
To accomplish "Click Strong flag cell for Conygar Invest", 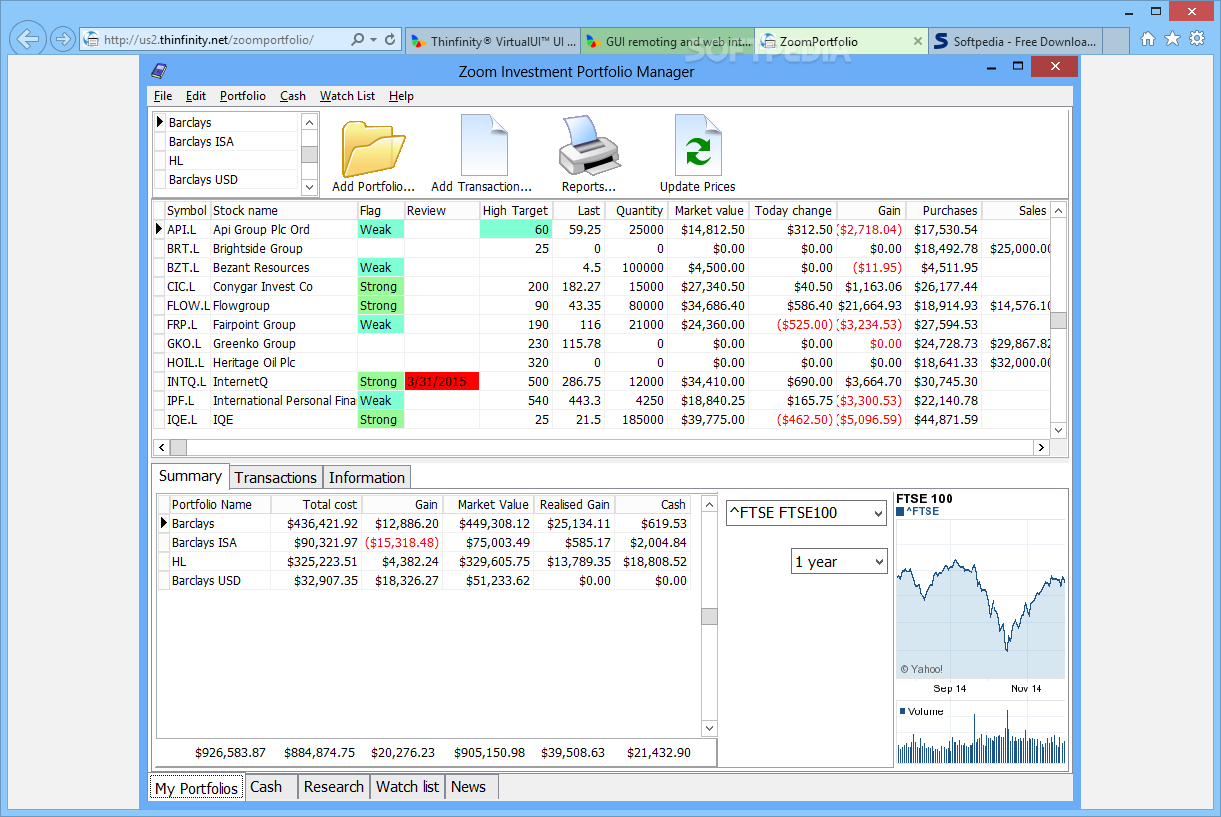I will pos(381,286).
